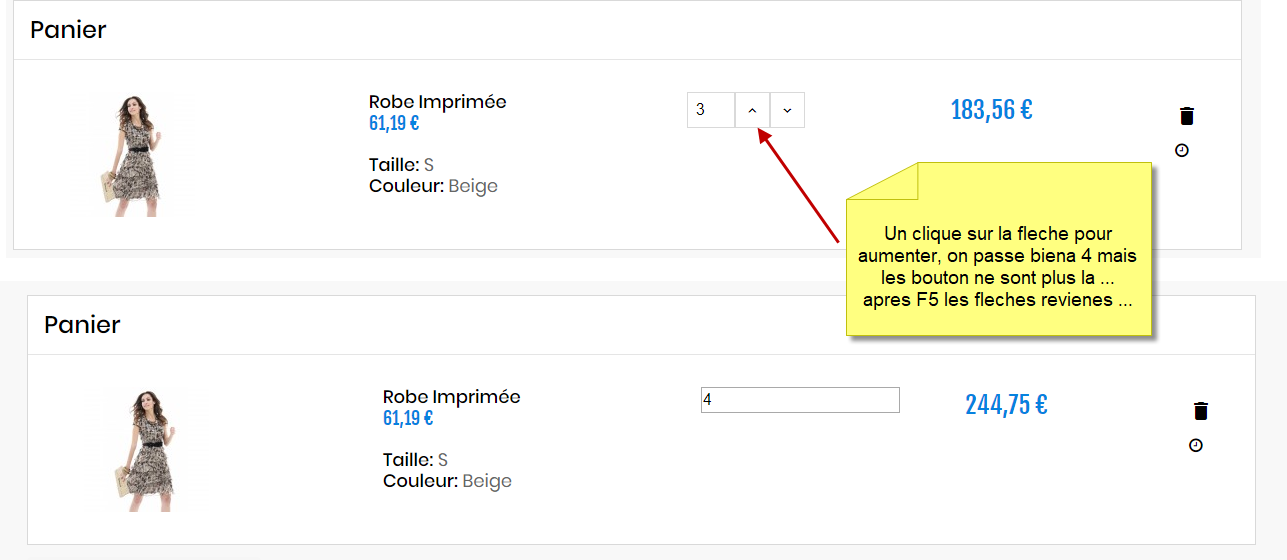The height and width of the screenshot is (560, 1287).
Task: Focus the quantity field showing 3
Action: (x=710, y=110)
